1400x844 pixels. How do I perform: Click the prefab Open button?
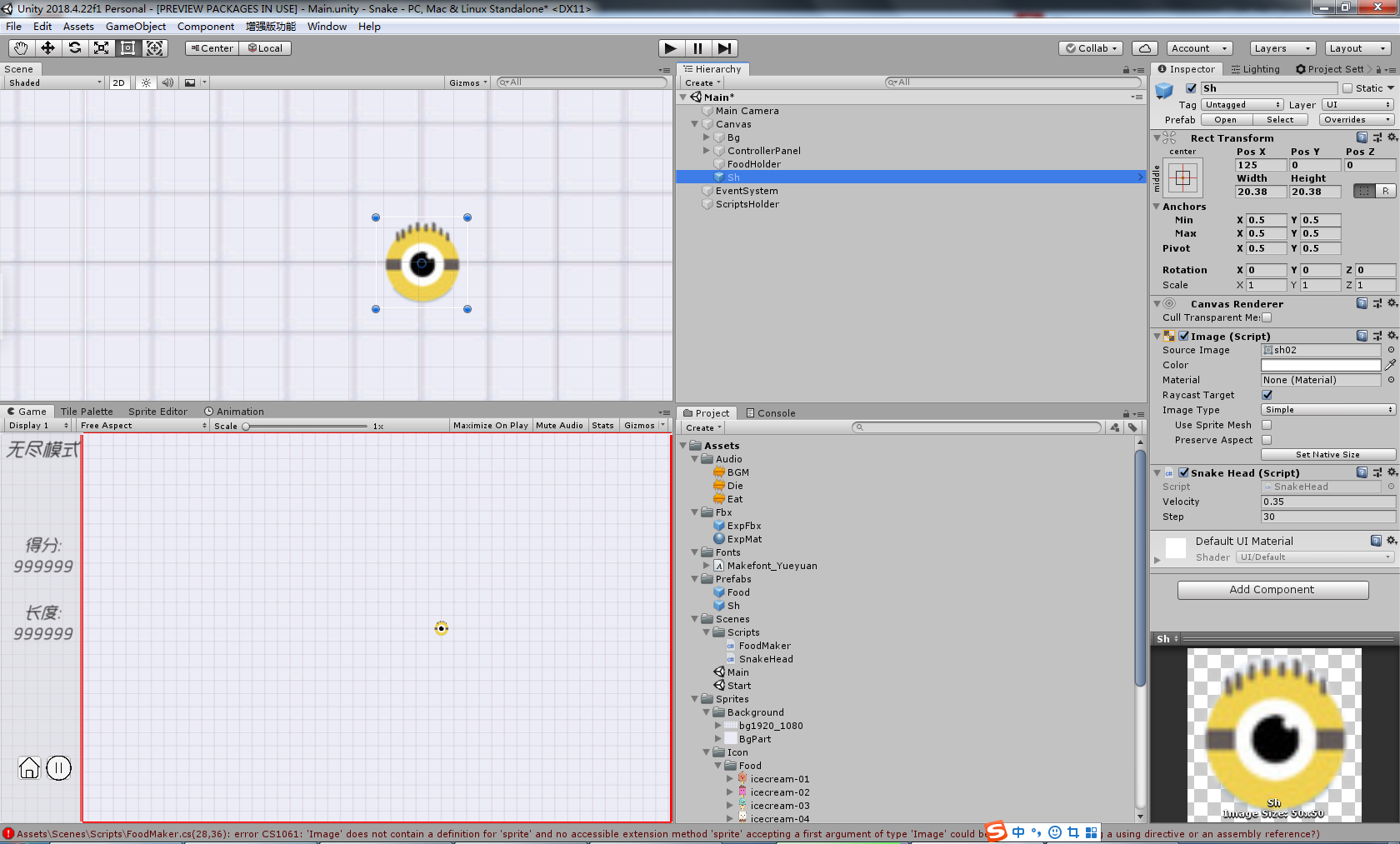click(1225, 120)
